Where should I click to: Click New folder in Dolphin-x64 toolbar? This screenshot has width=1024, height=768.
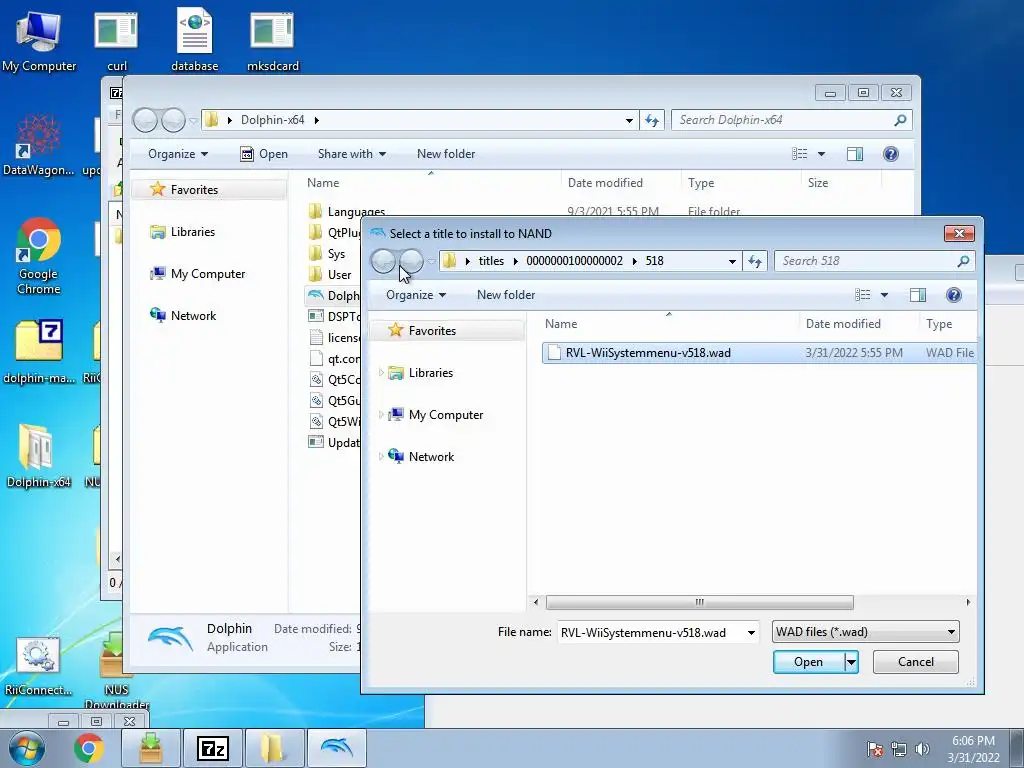446,154
